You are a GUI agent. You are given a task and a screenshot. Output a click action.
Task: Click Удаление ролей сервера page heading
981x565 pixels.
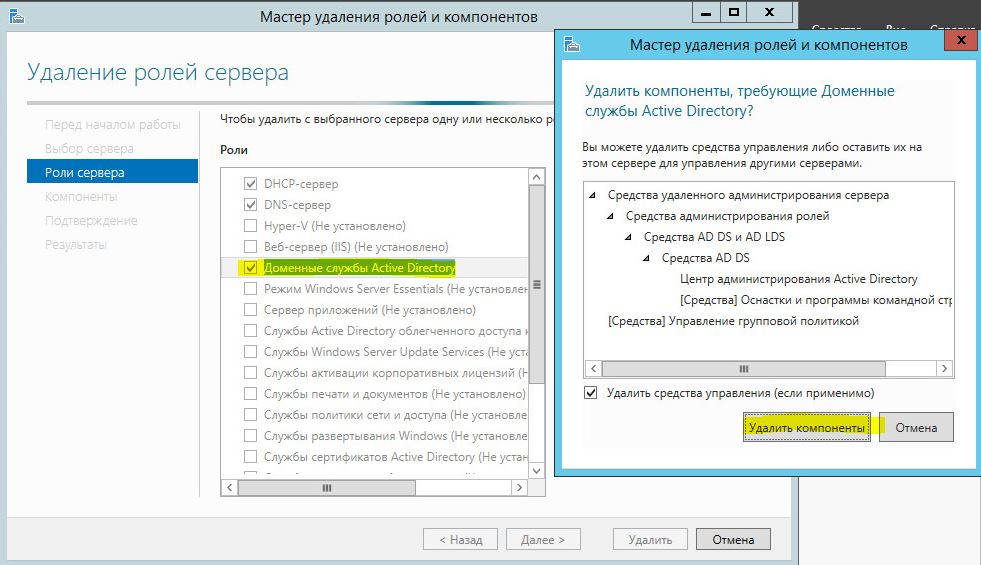pyautogui.click(x=158, y=73)
